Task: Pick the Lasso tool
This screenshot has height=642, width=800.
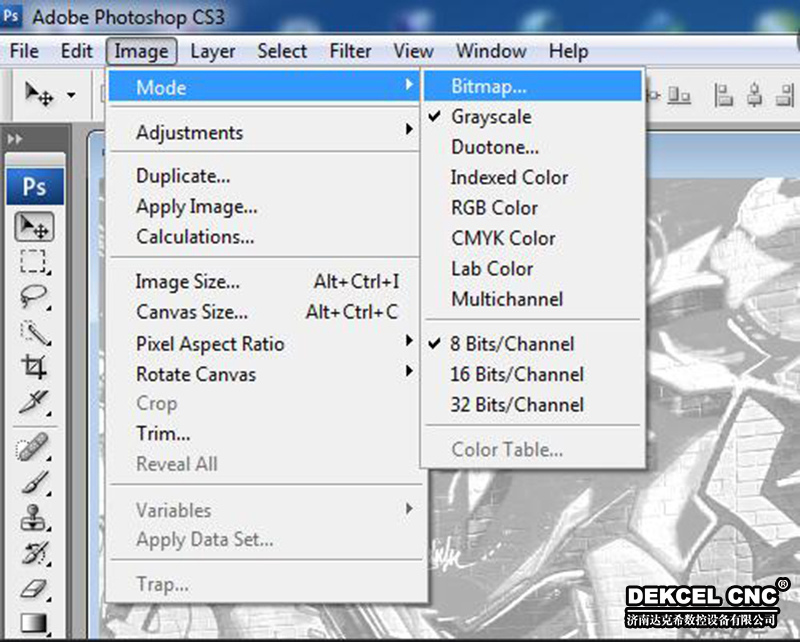Action: [34, 297]
